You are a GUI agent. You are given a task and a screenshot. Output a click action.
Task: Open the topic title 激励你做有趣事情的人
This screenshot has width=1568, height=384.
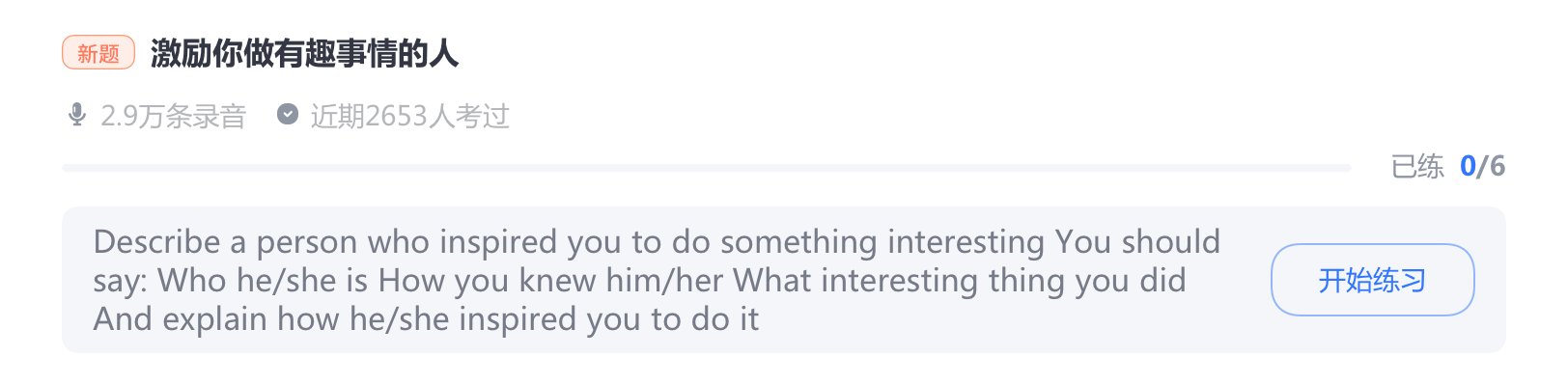click(x=304, y=53)
